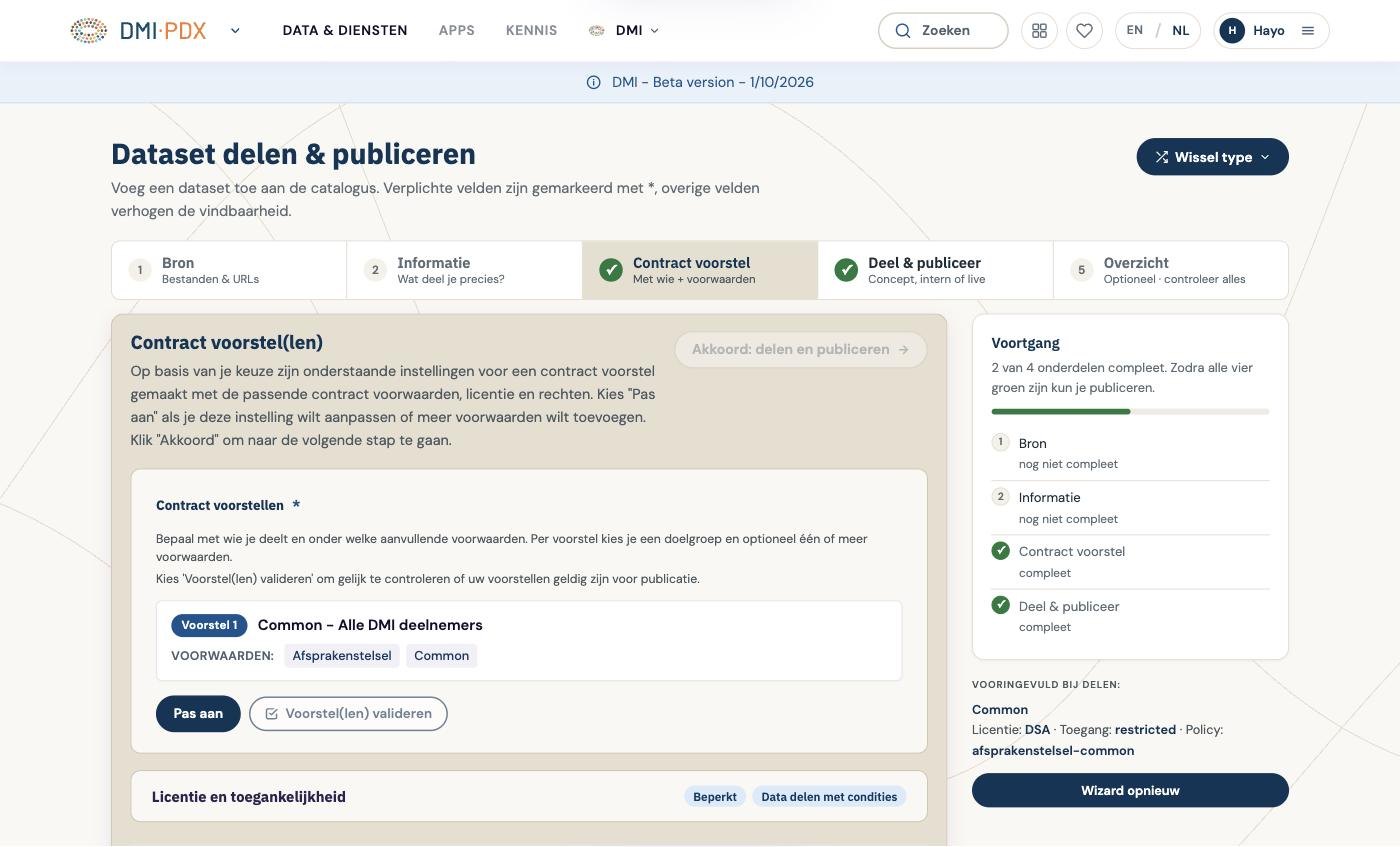Click the info icon in Beta banner

593,82
